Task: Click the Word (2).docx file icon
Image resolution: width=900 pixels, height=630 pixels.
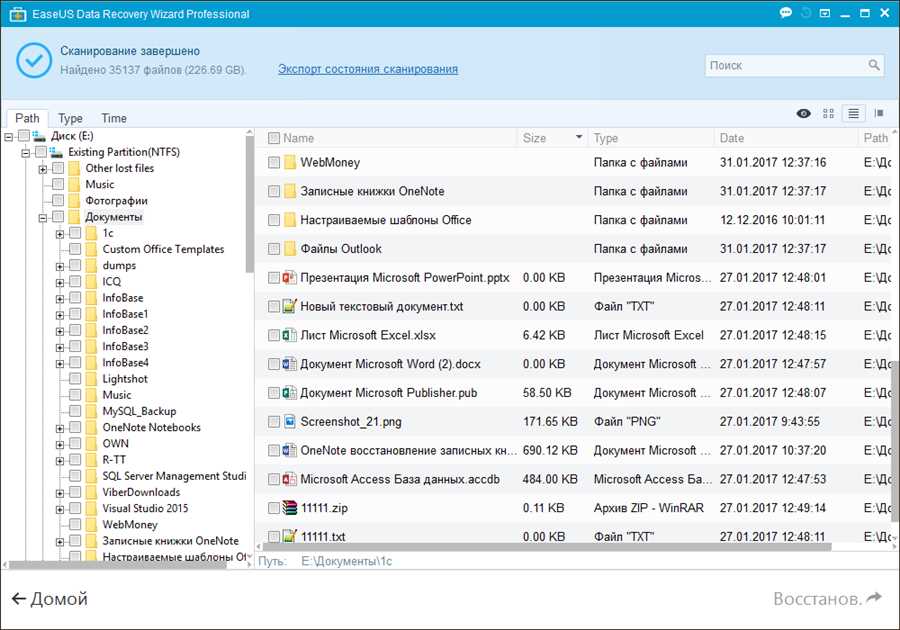Action: (290, 364)
